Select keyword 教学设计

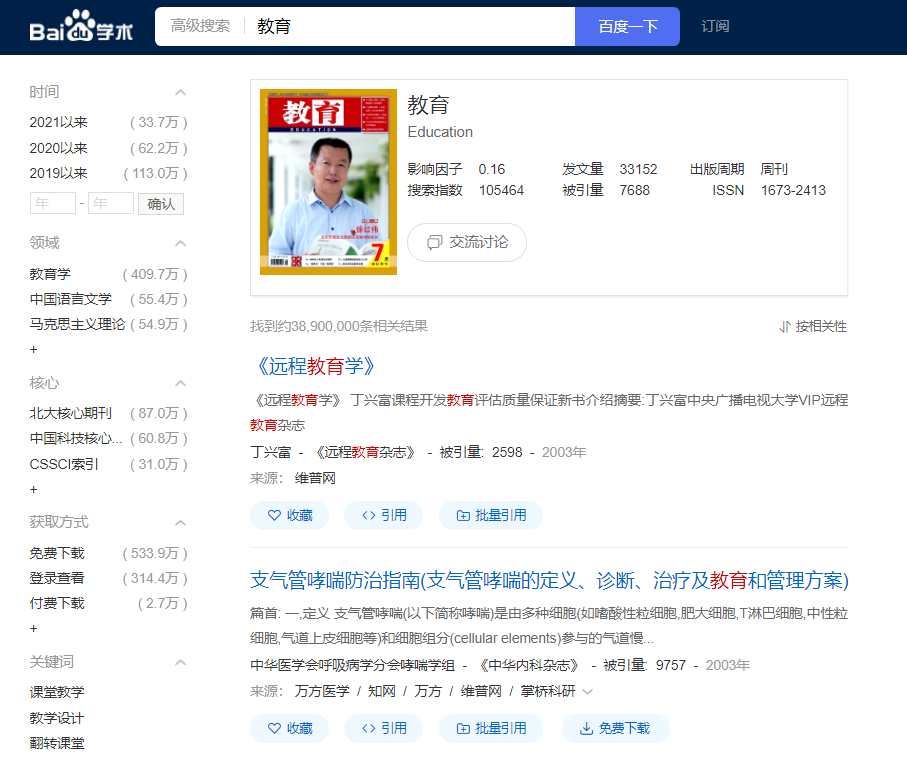coord(57,718)
